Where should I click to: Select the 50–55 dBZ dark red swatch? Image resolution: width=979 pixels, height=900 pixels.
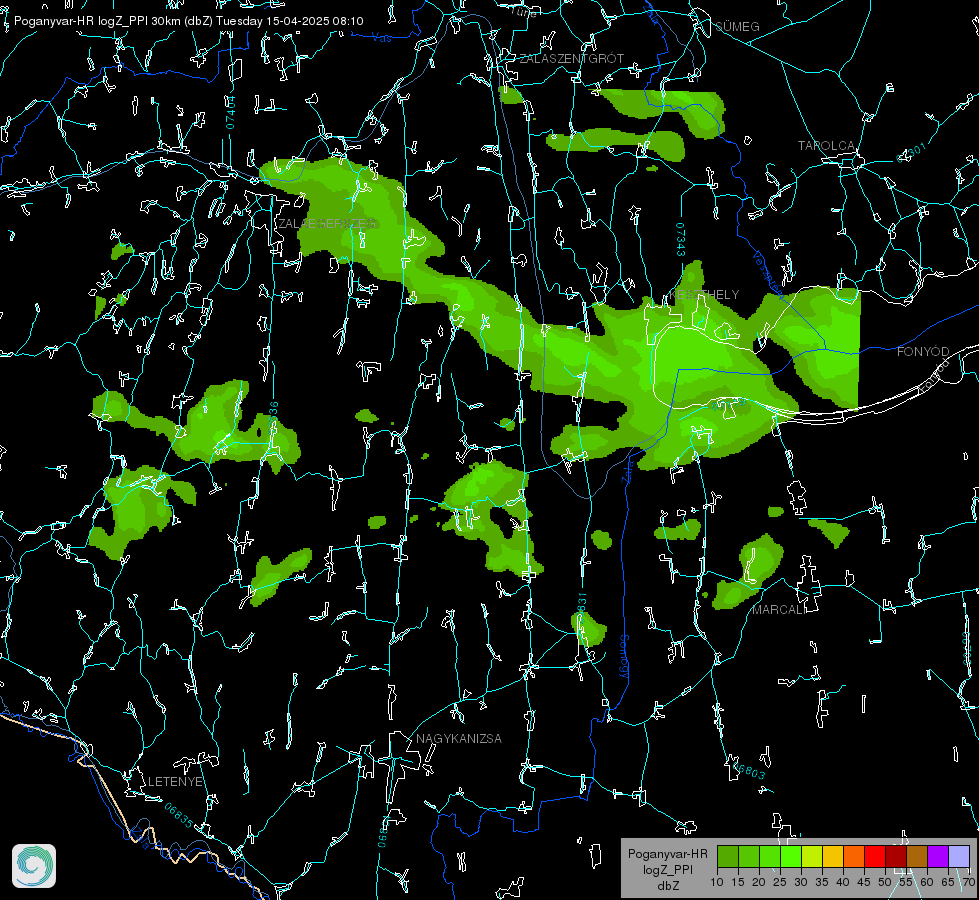click(x=896, y=856)
